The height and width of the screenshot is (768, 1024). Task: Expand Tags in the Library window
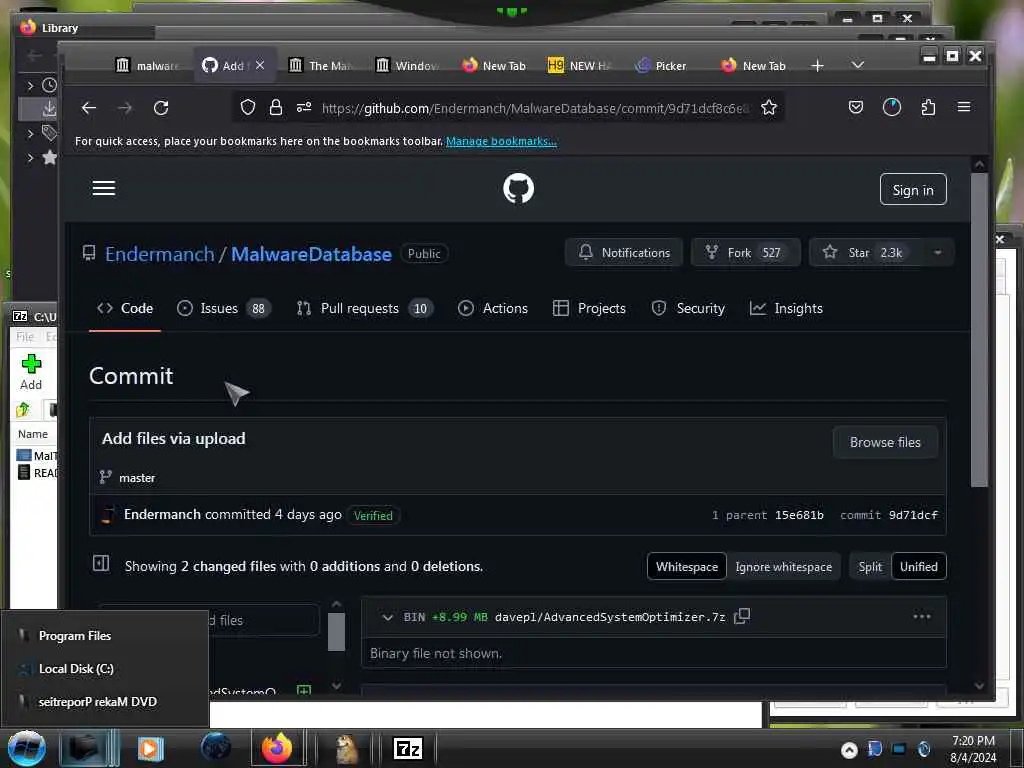(x=30, y=134)
